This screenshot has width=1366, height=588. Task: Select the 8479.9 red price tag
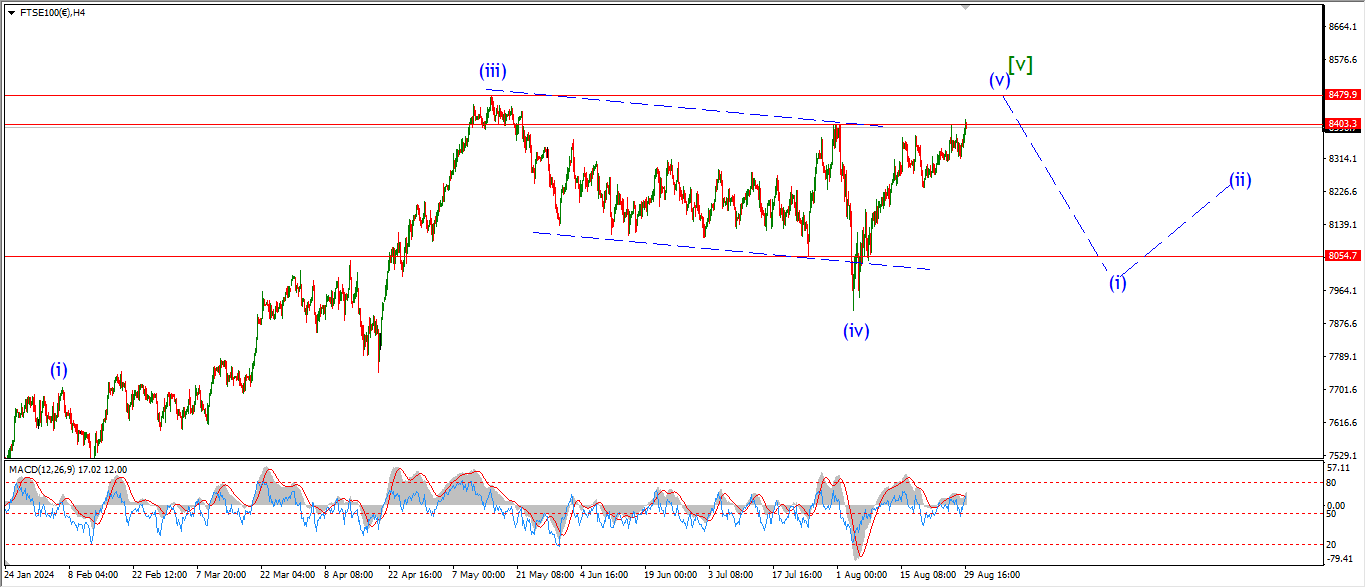1342,94
